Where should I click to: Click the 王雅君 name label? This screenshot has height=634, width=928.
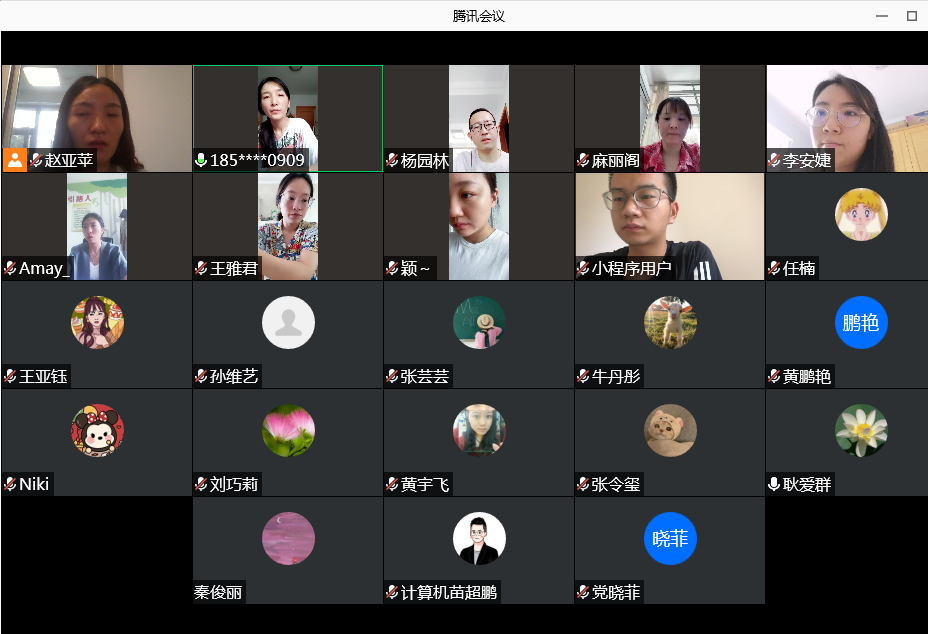click(x=234, y=269)
